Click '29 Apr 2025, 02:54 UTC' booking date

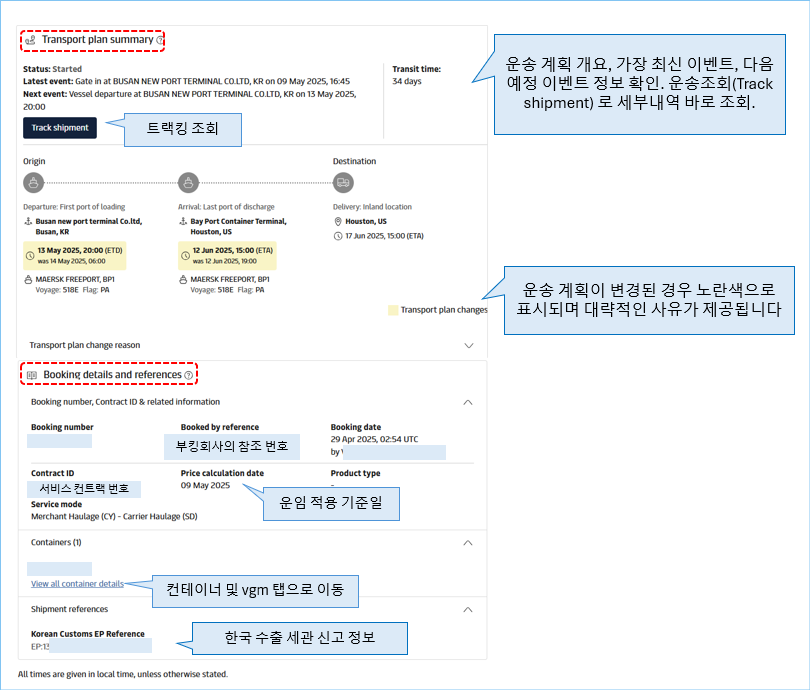point(375,439)
